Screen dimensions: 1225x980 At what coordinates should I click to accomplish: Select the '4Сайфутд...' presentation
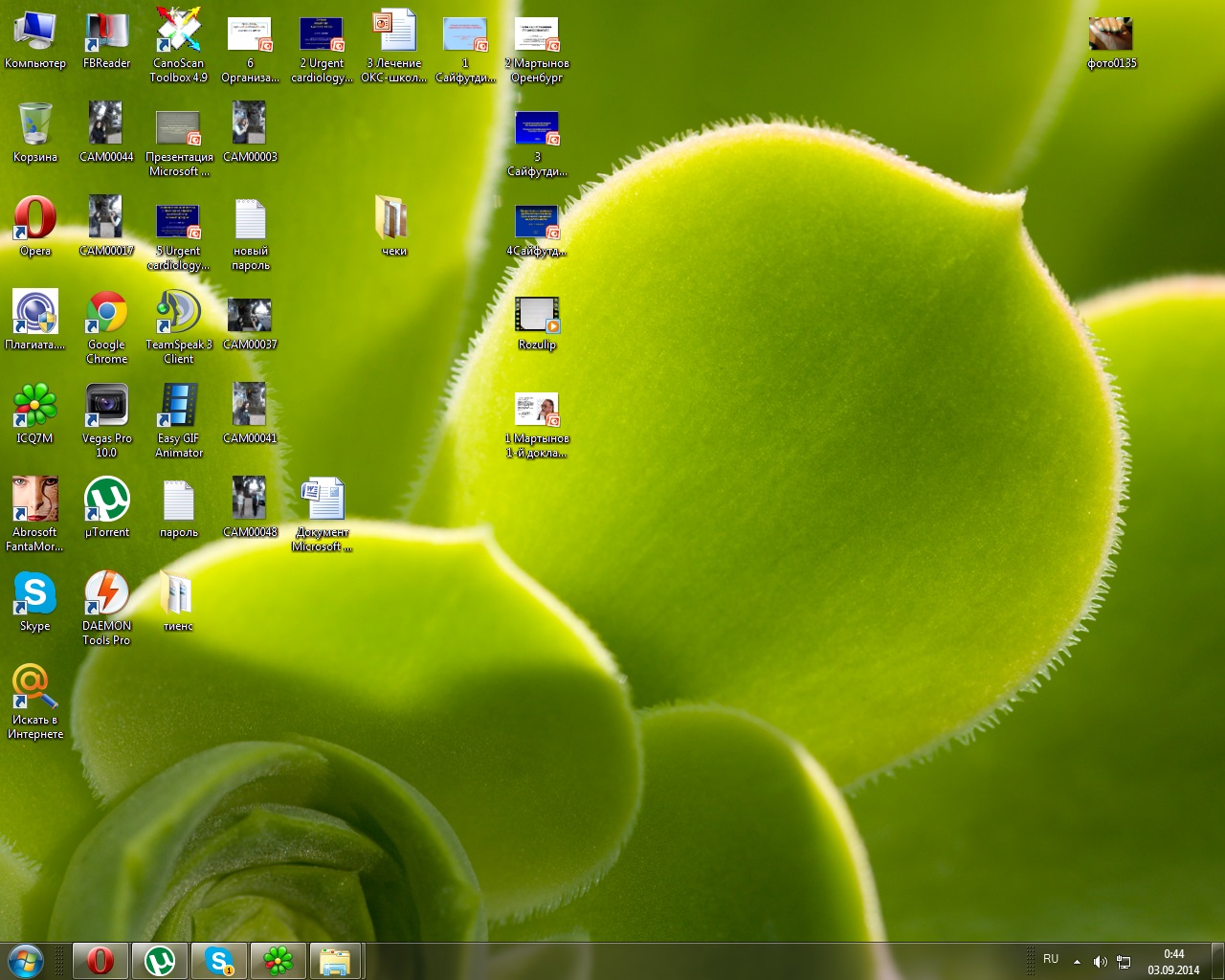point(537,230)
